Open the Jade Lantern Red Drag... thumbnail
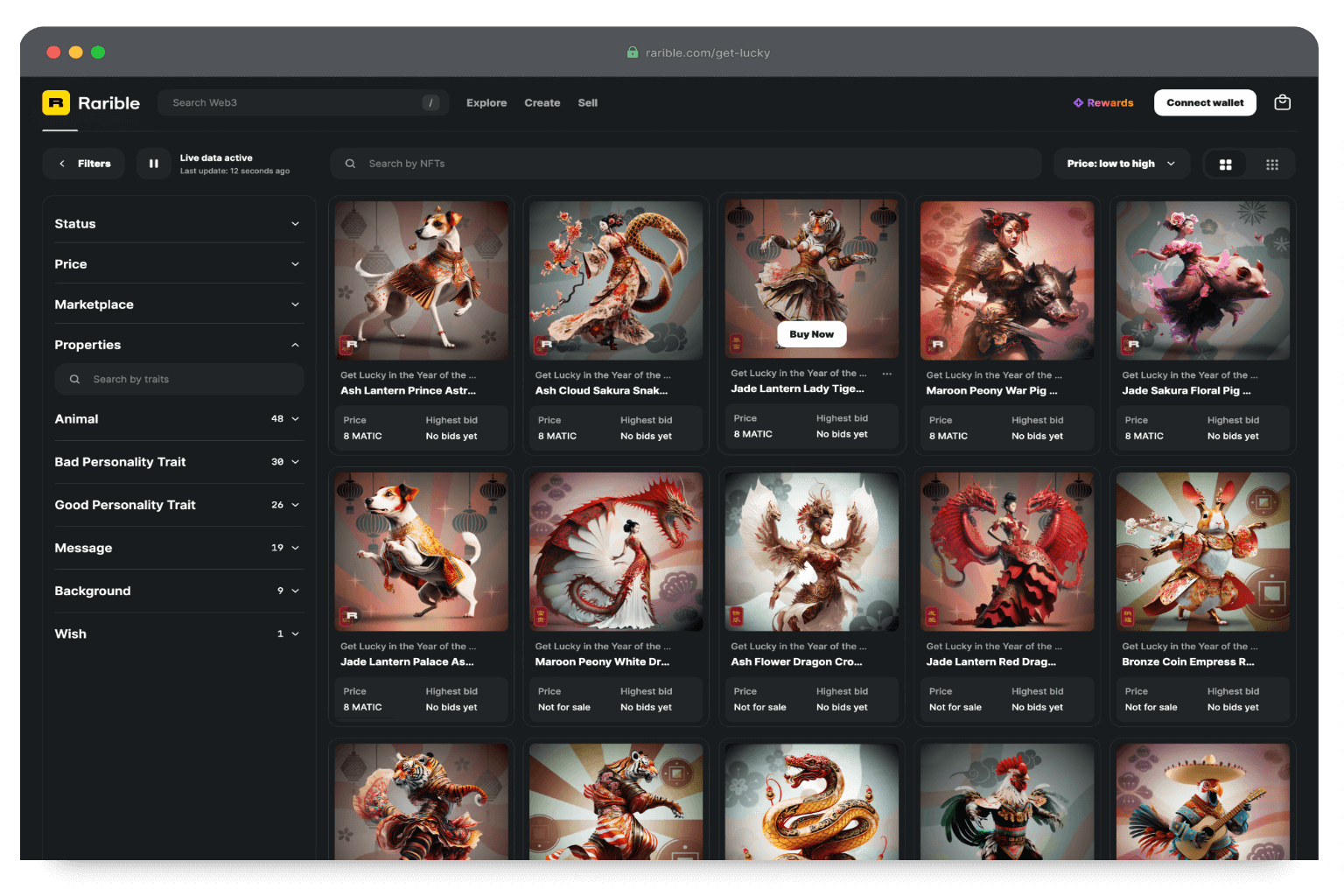 (x=1007, y=552)
